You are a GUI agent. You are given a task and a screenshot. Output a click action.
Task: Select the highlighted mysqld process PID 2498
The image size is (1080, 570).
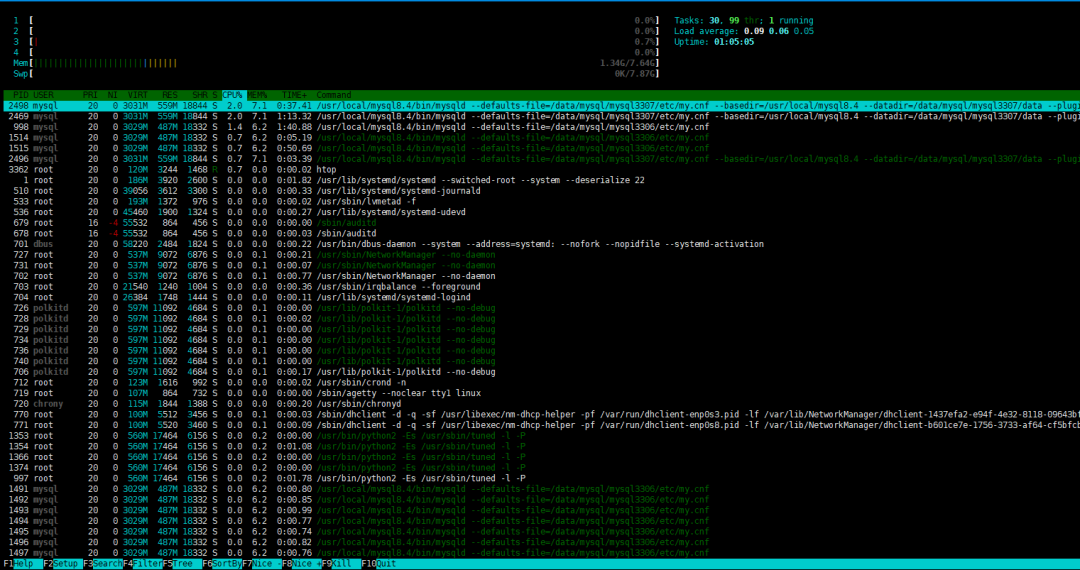pyautogui.click(x=540, y=106)
